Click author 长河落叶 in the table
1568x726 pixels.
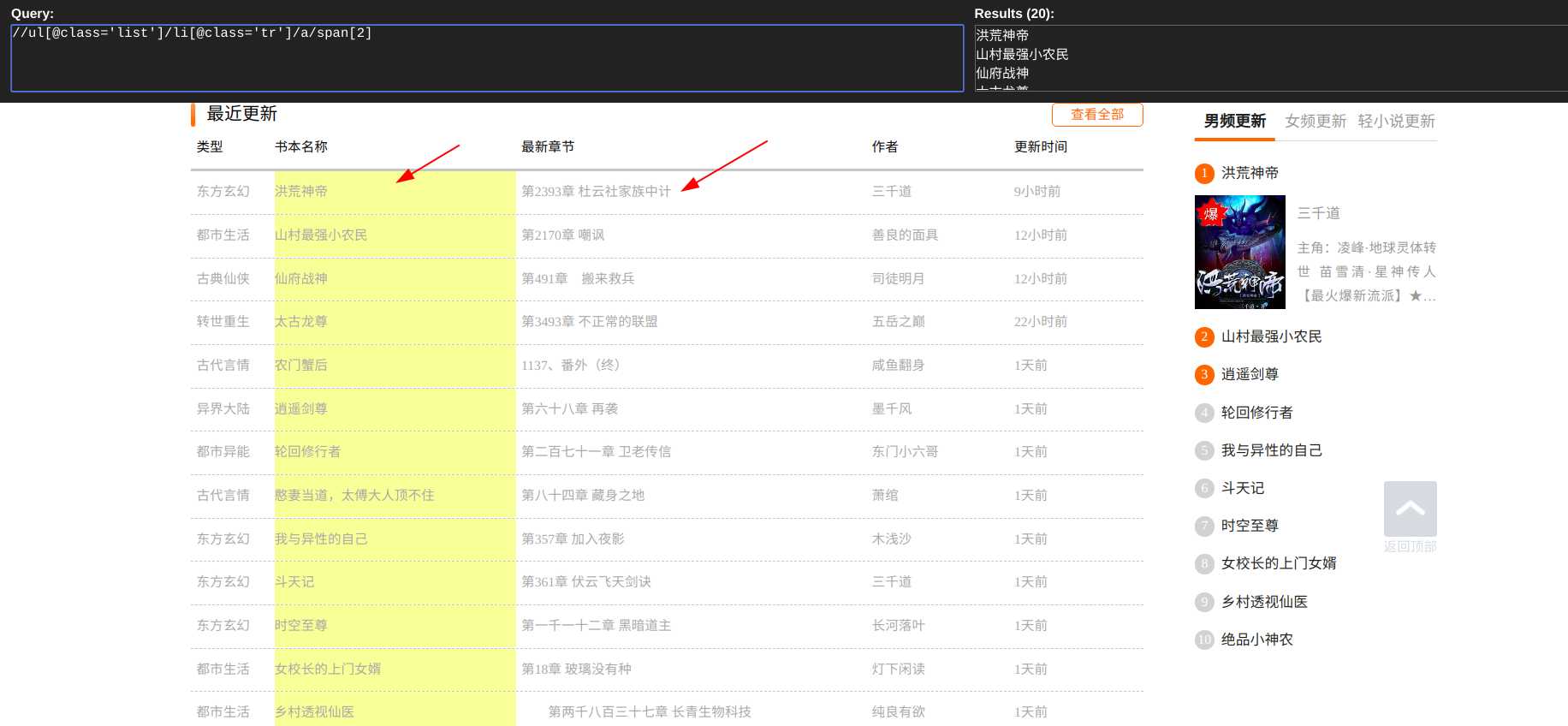point(898,625)
